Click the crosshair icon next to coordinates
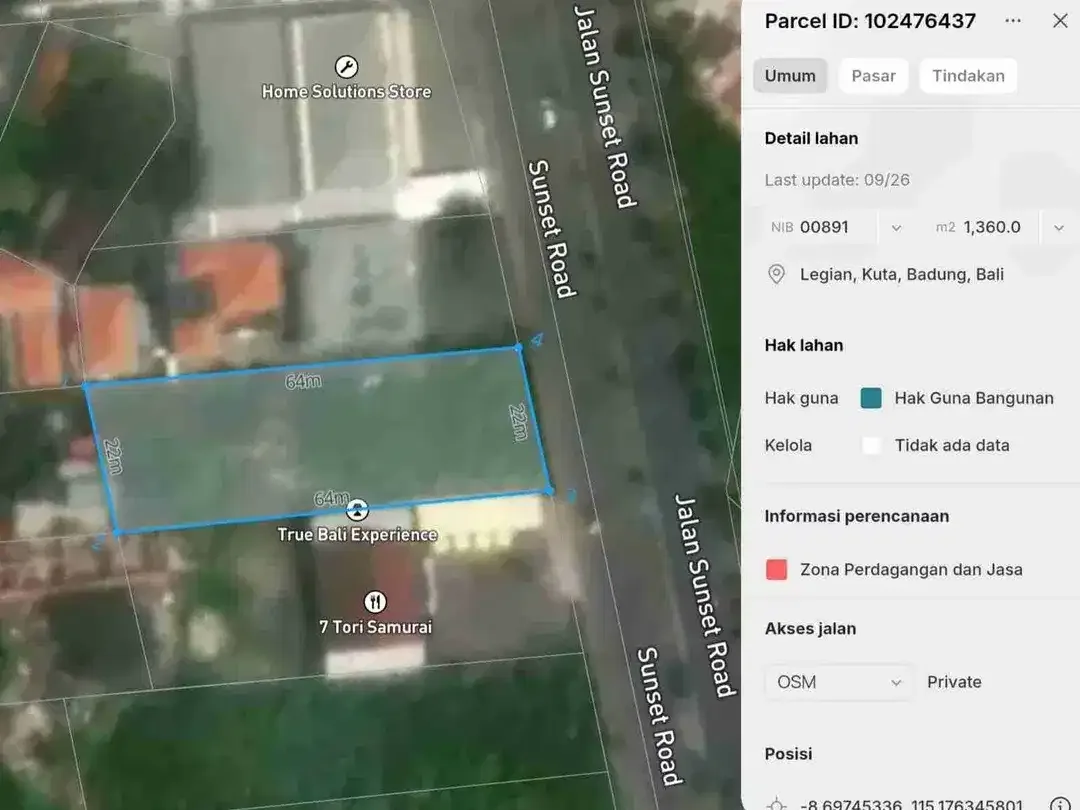1080x810 pixels. tap(776, 804)
